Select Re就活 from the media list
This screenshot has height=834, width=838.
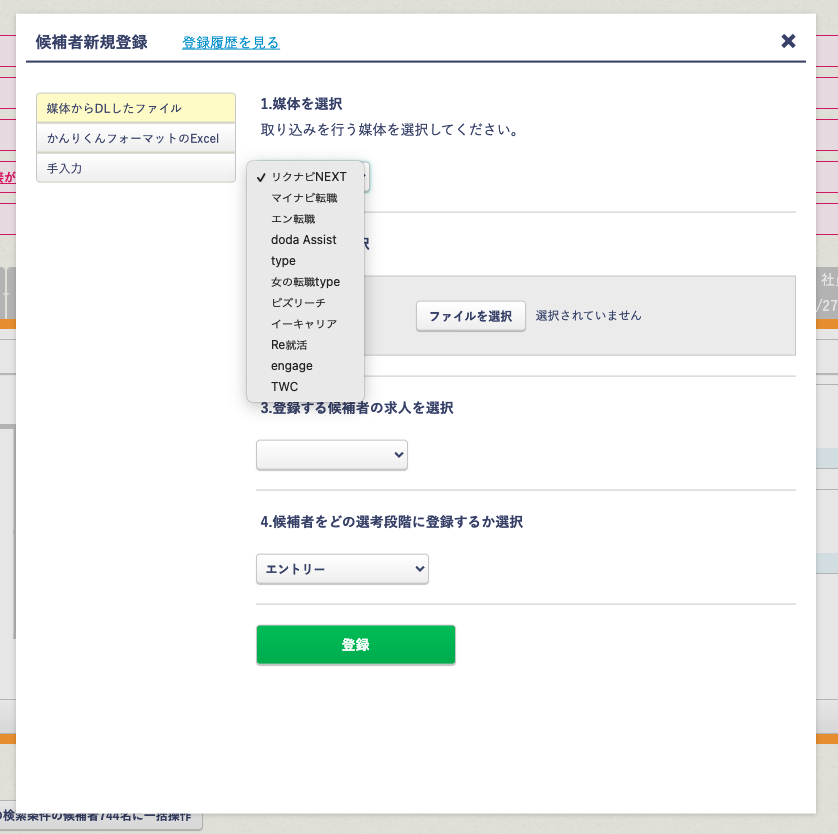coord(288,345)
